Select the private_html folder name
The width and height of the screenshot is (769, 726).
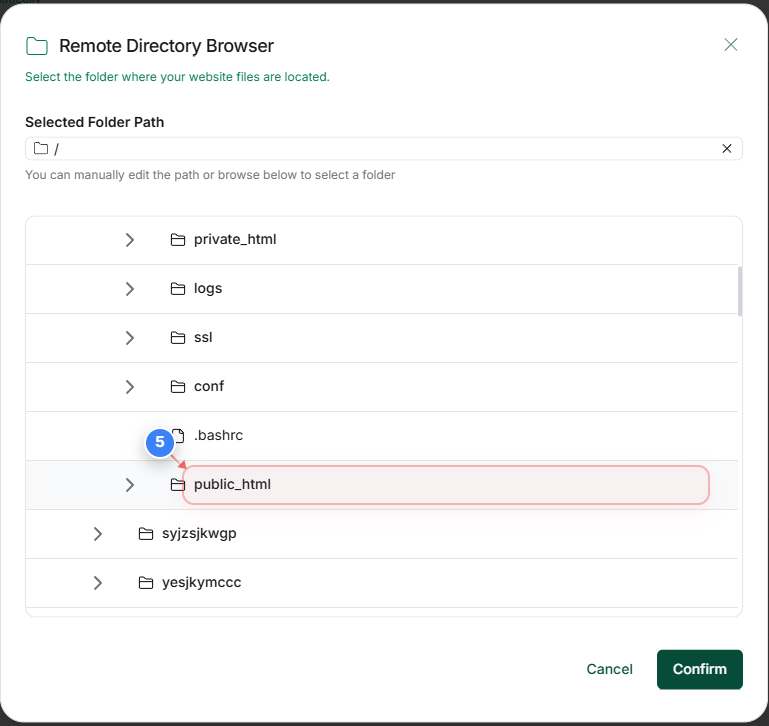click(x=235, y=239)
